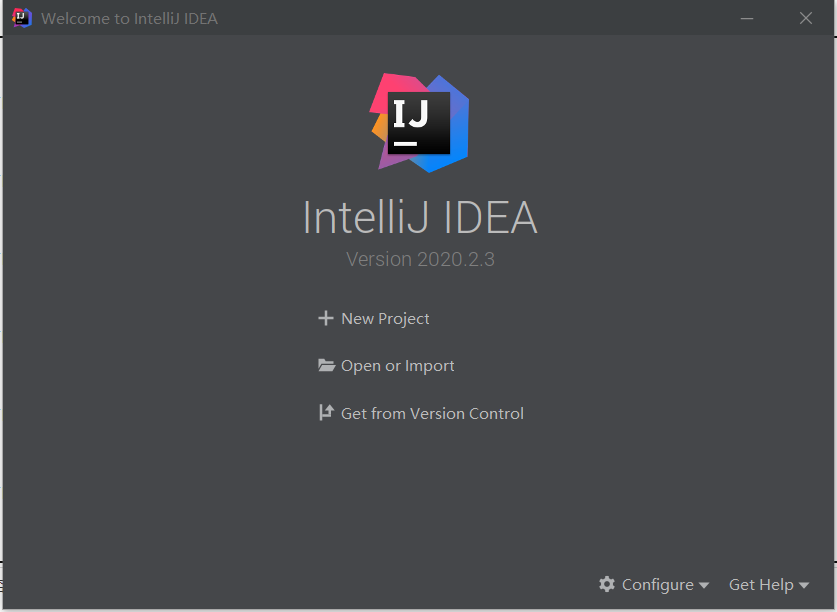Image resolution: width=837 pixels, height=612 pixels.
Task: Expand the Get Help dropdown arrow
Action: coord(804,586)
